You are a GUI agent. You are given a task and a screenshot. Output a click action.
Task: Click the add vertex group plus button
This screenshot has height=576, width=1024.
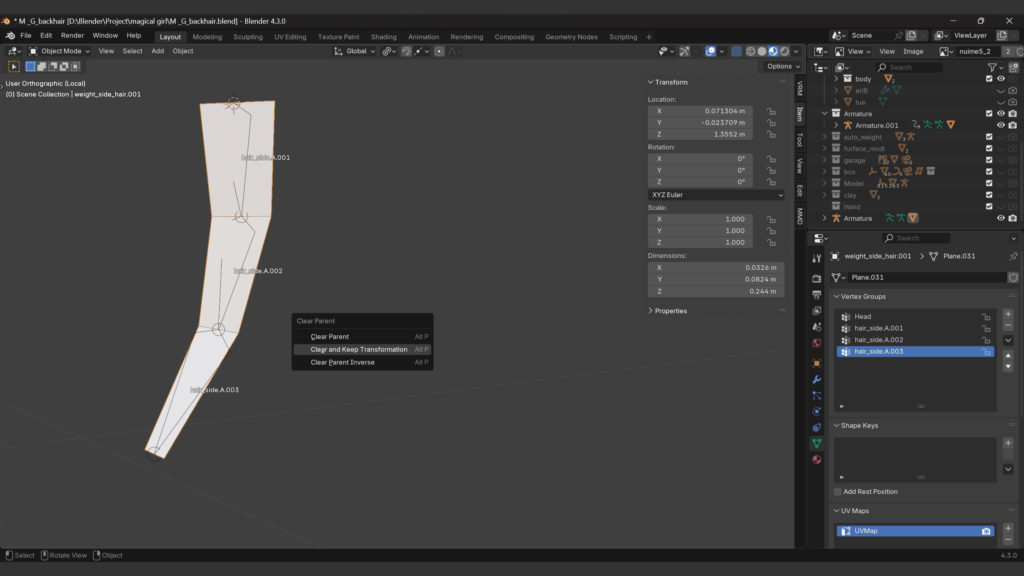click(x=1008, y=314)
